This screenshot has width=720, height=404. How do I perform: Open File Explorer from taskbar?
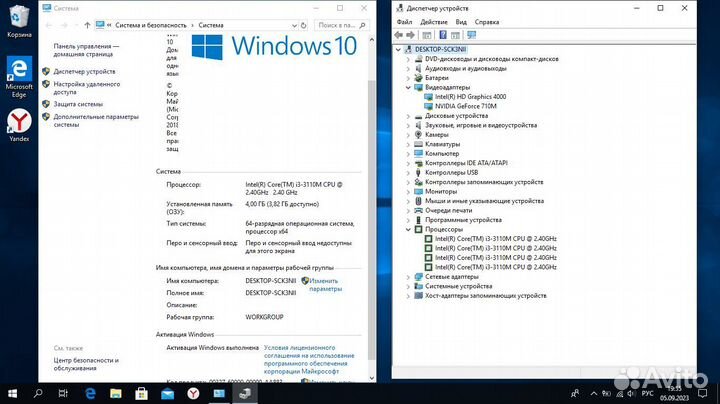tap(116, 393)
